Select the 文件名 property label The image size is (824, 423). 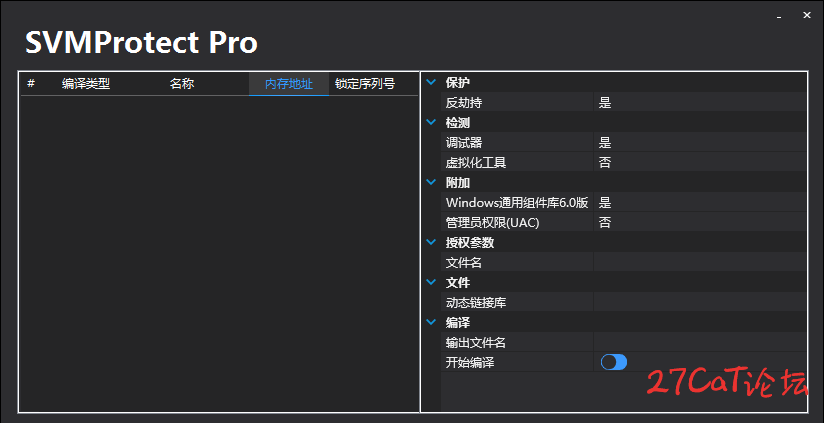point(464,262)
